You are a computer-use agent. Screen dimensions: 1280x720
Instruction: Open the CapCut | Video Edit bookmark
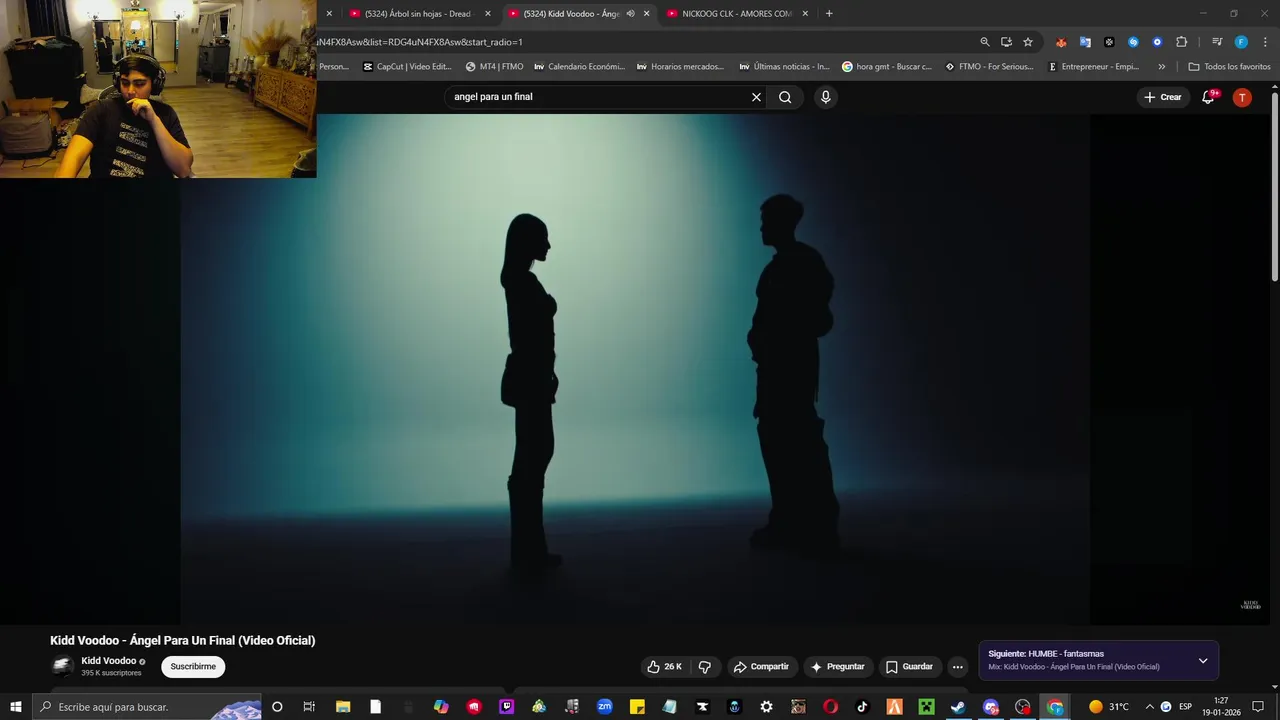tap(407, 67)
